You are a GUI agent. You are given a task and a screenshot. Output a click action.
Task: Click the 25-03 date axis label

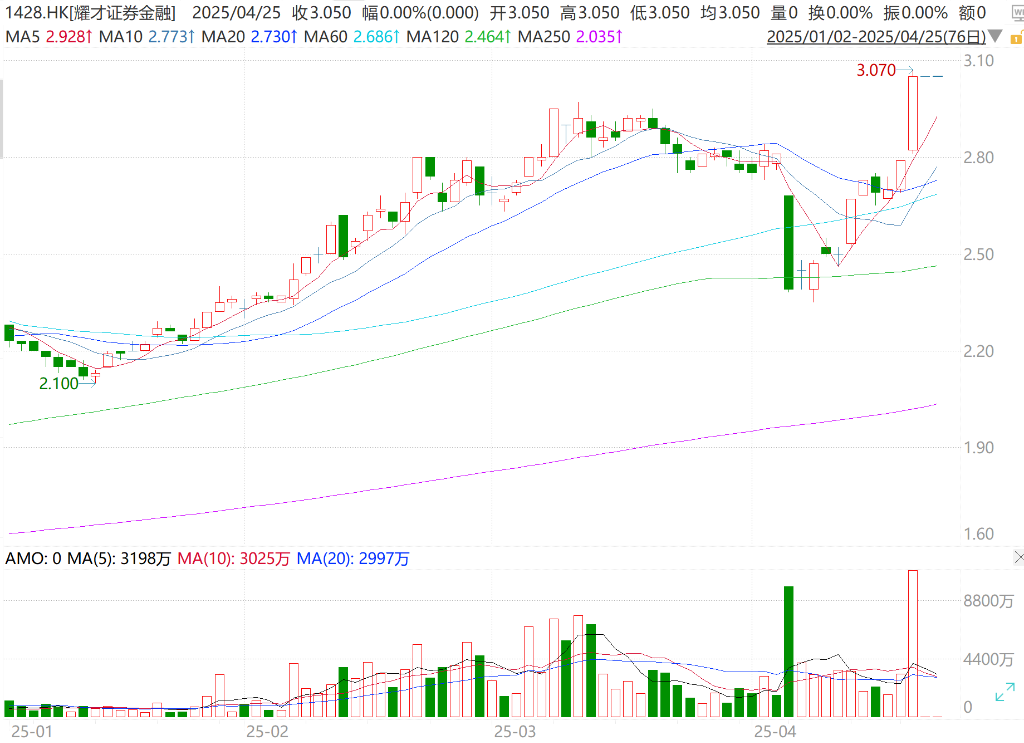pyautogui.click(x=515, y=731)
